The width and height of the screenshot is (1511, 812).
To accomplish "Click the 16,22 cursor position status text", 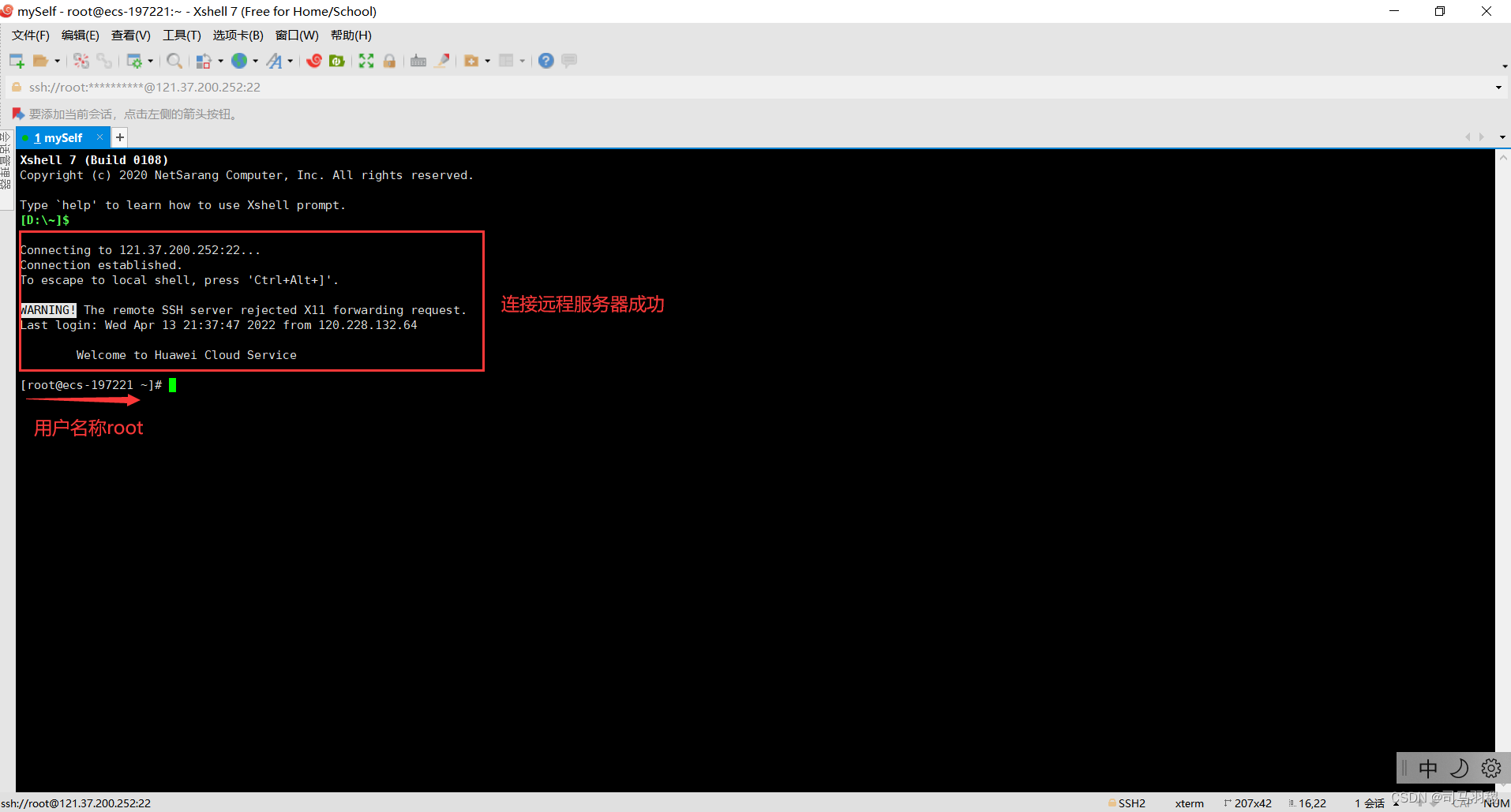I will coord(1307,803).
